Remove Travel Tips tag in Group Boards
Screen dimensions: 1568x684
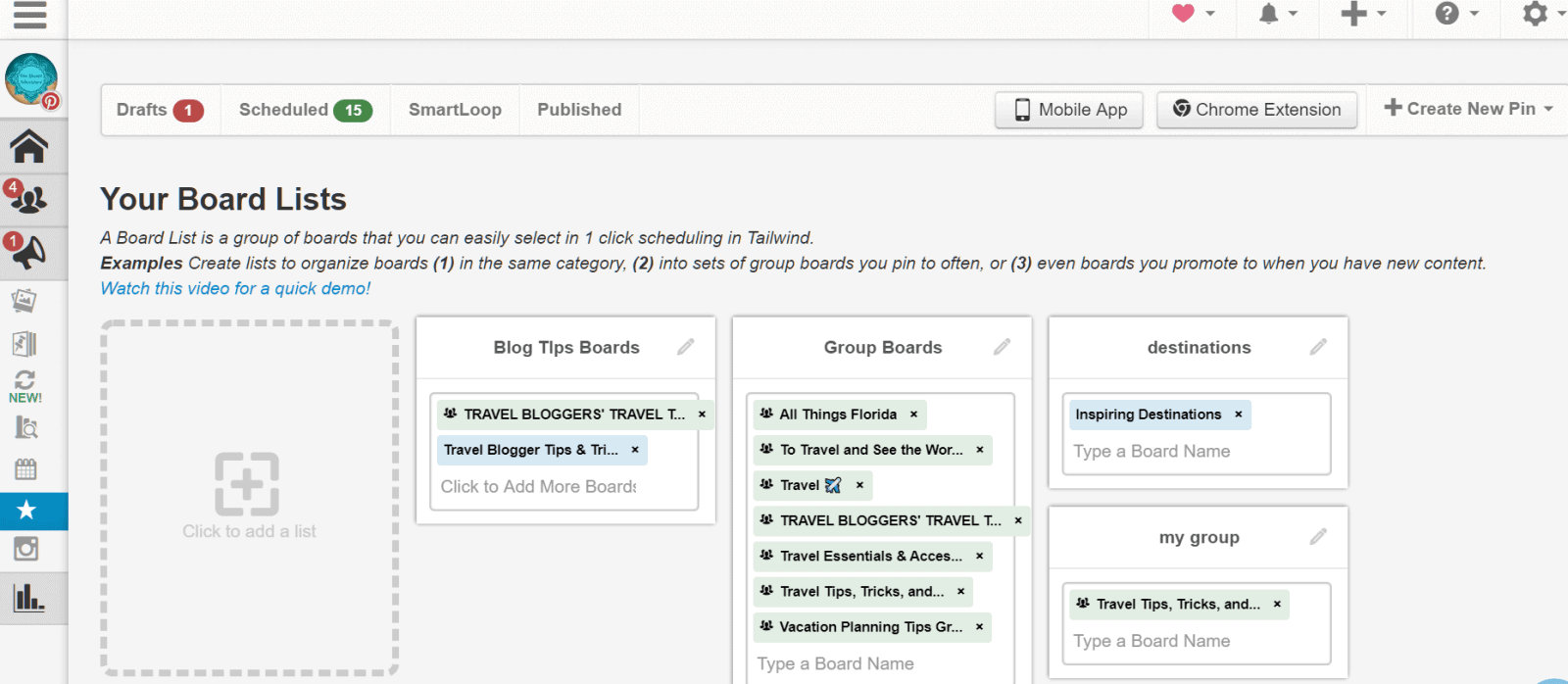960,592
